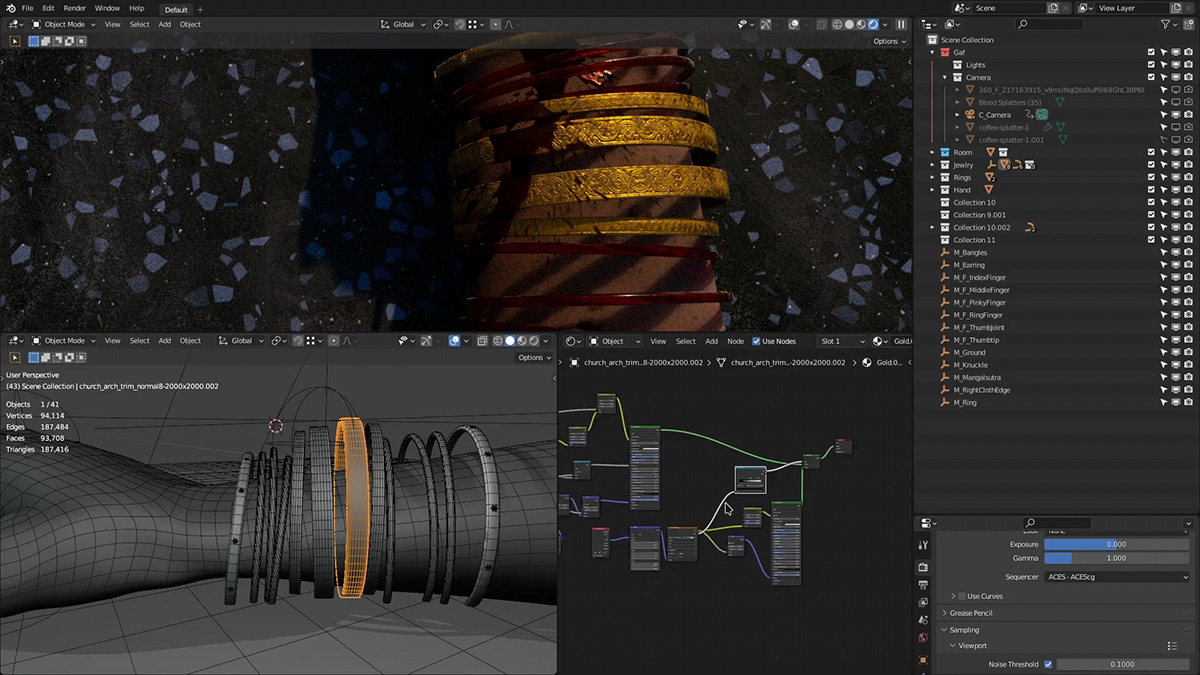This screenshot has width=1200, height=675.
Task: Exclude the Jewlry collection via its checkbox
Action: click(1151, 165)
